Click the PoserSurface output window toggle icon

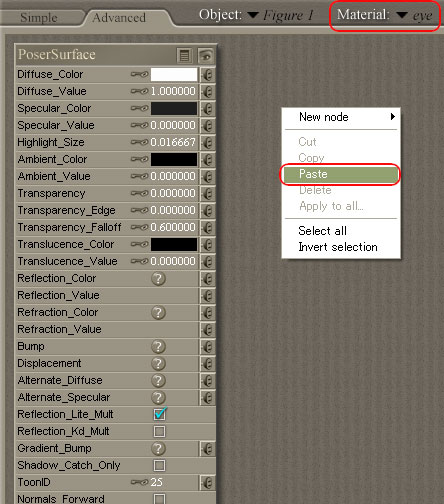(184, 56)
